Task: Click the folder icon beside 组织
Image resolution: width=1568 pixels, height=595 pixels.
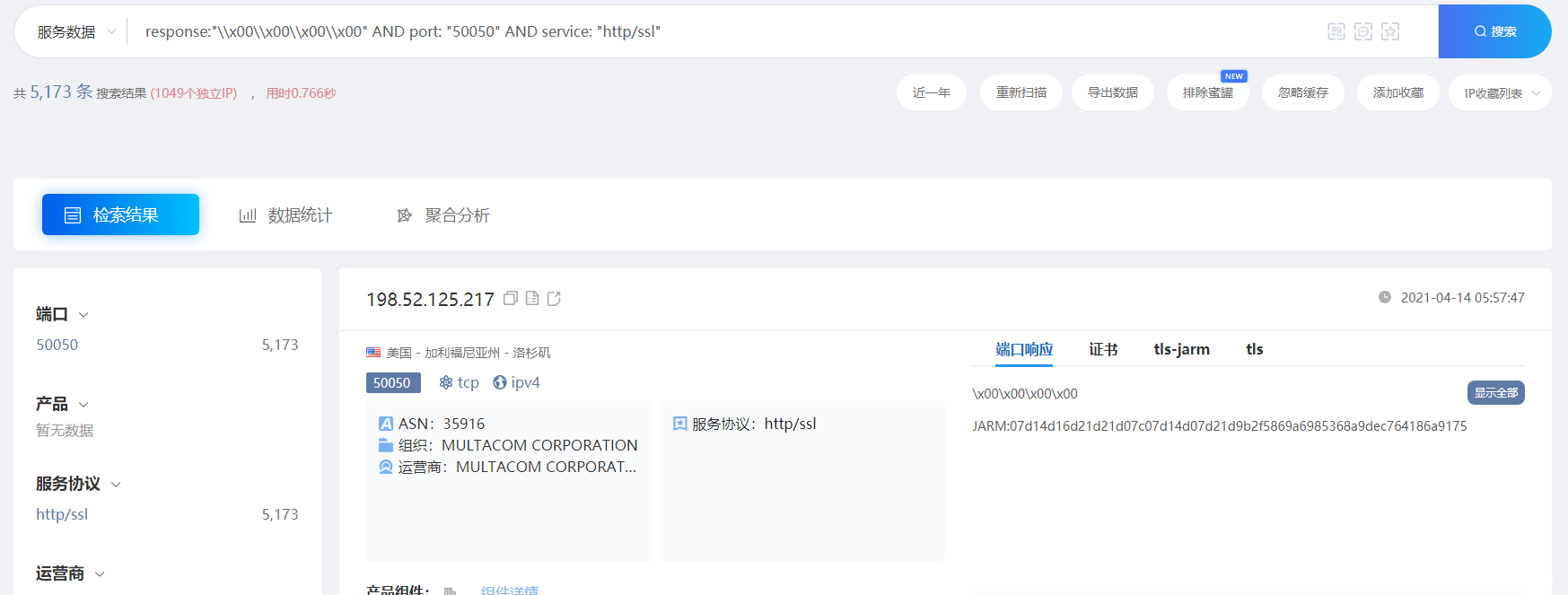Action: pos(386,445)
